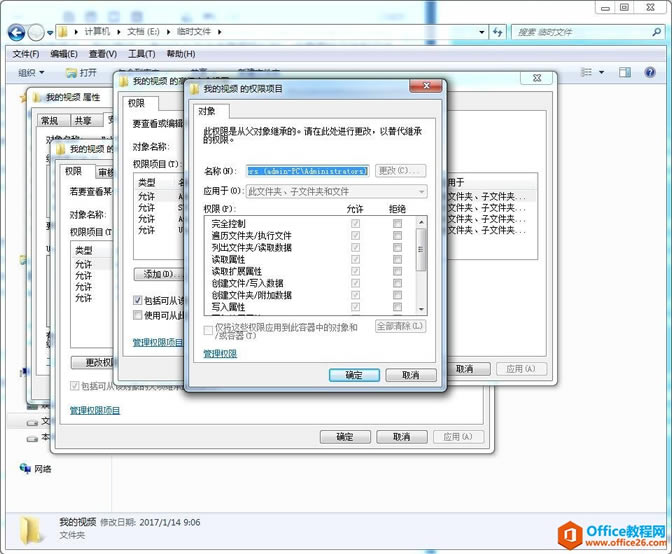Focus the search 临时文件 field
The image size is (672, 554).
[x=587, y=32]
